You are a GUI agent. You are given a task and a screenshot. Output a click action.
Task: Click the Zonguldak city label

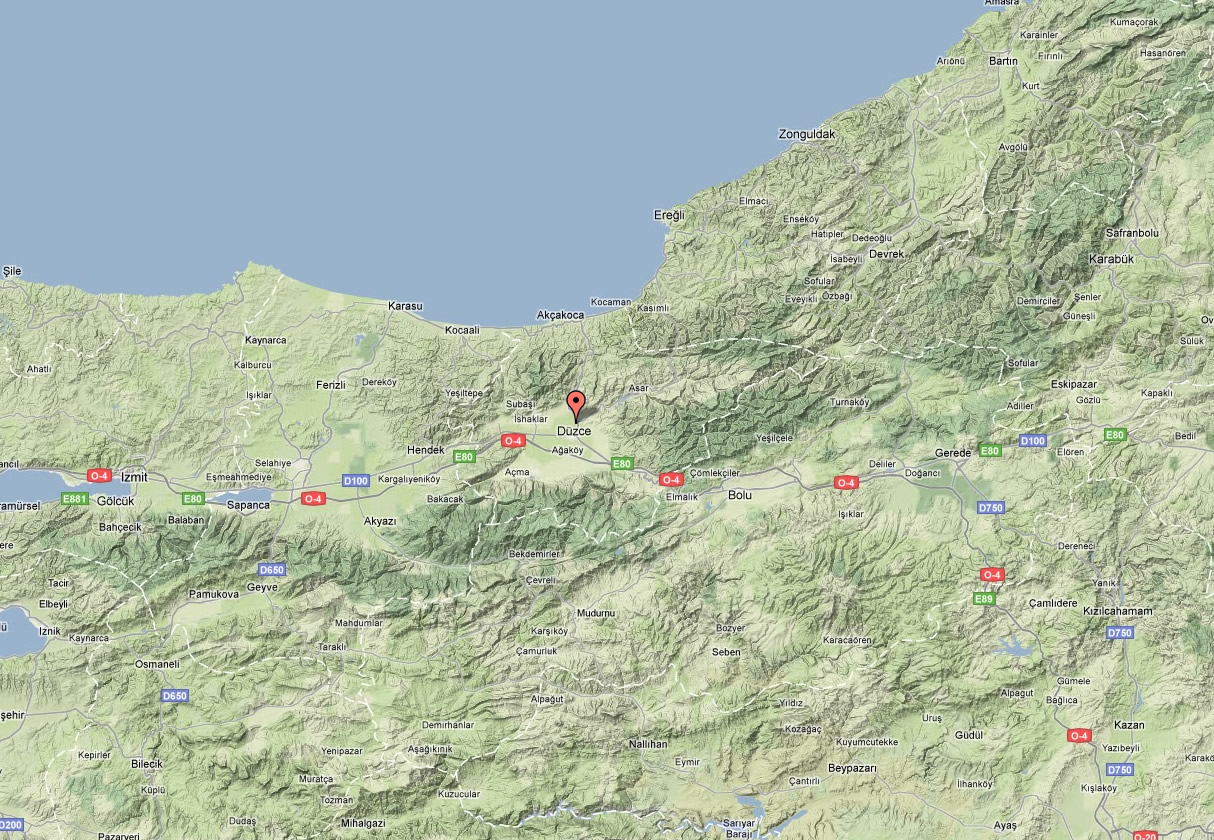[x=806, y=134]
